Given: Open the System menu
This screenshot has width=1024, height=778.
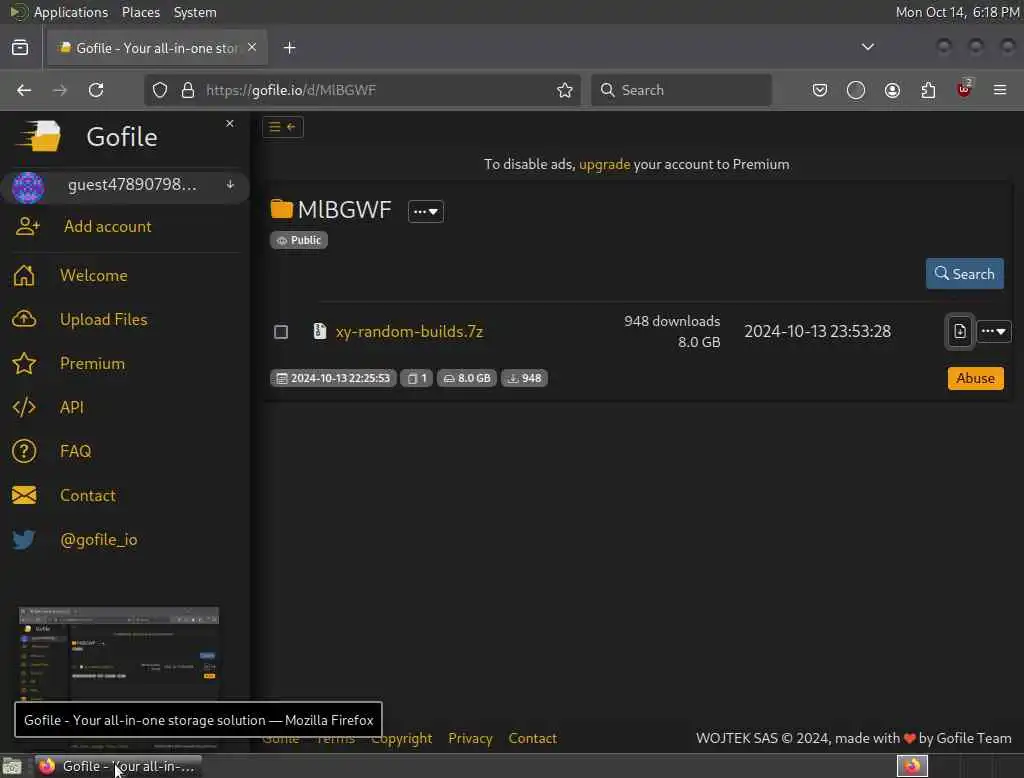Looking at the screenshot, I should (x=195, y=12).
